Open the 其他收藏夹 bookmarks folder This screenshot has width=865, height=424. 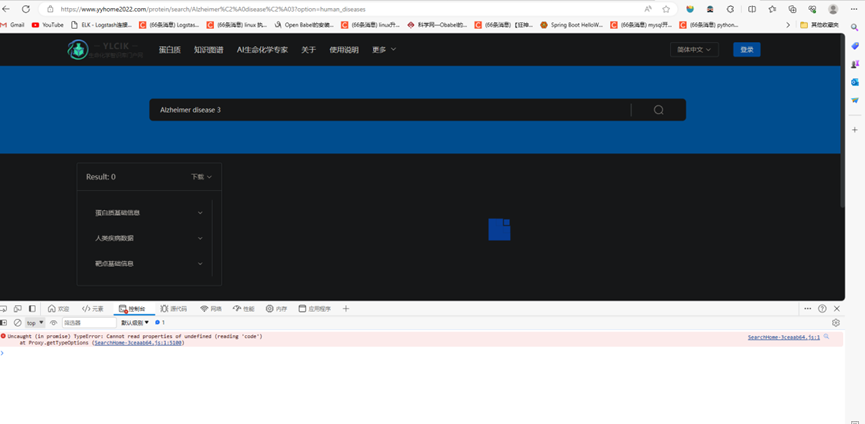(x=819, y=25)
